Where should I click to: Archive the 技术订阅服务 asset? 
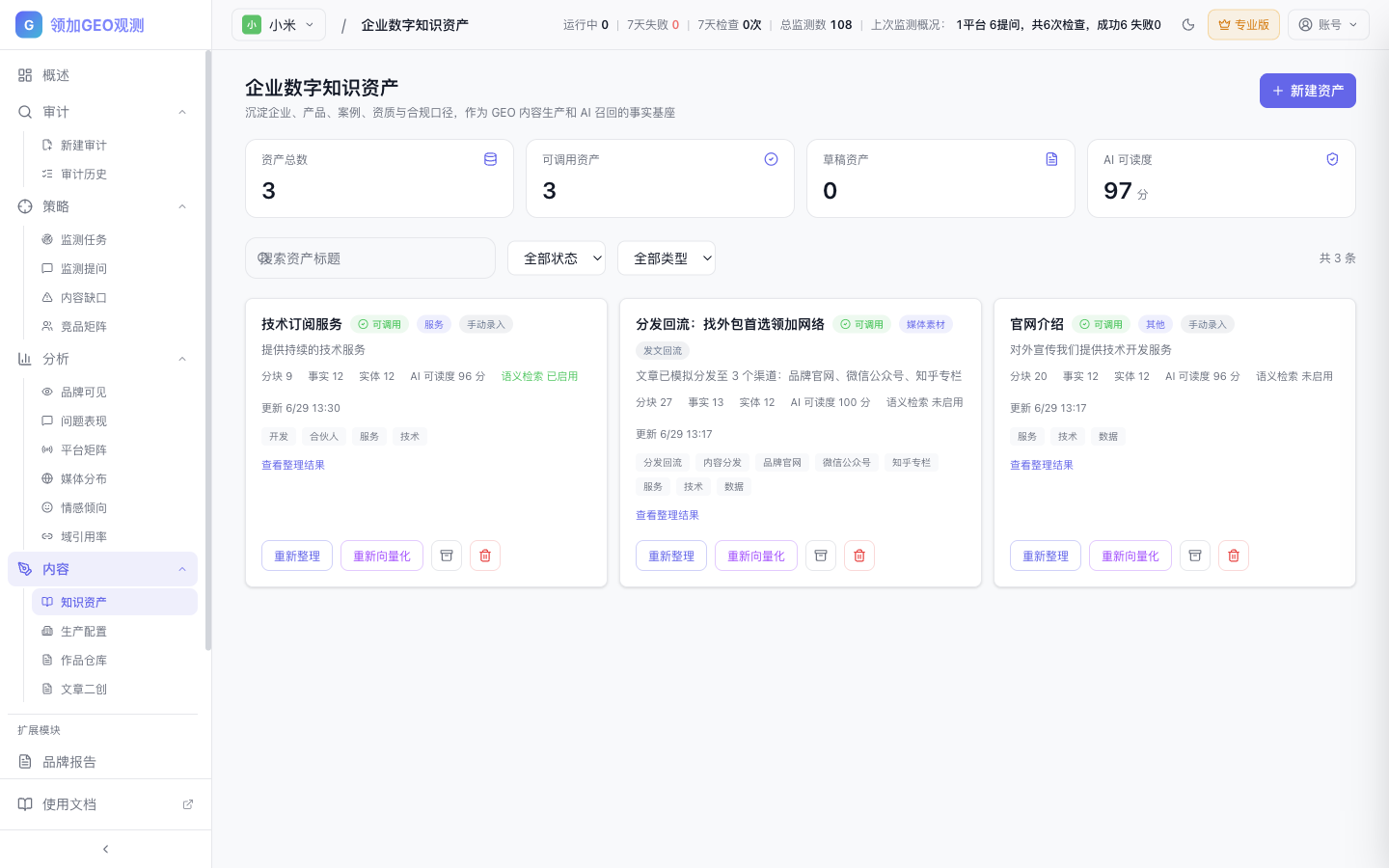(447, 556)
